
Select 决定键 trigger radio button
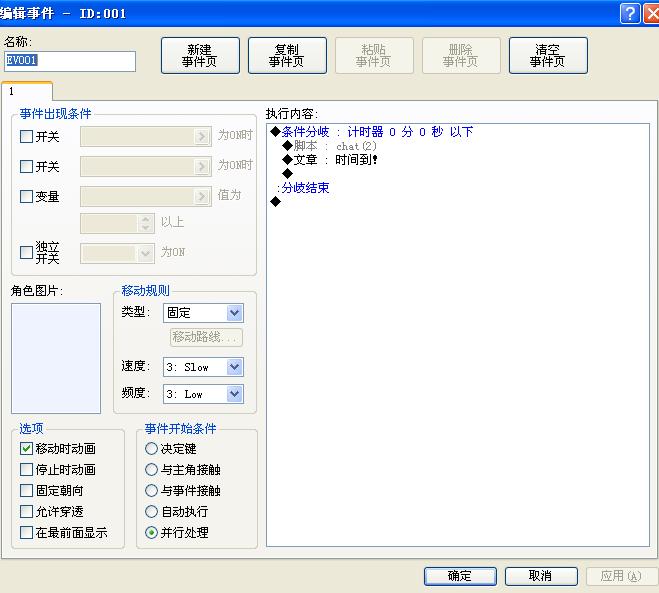point(151,448)
